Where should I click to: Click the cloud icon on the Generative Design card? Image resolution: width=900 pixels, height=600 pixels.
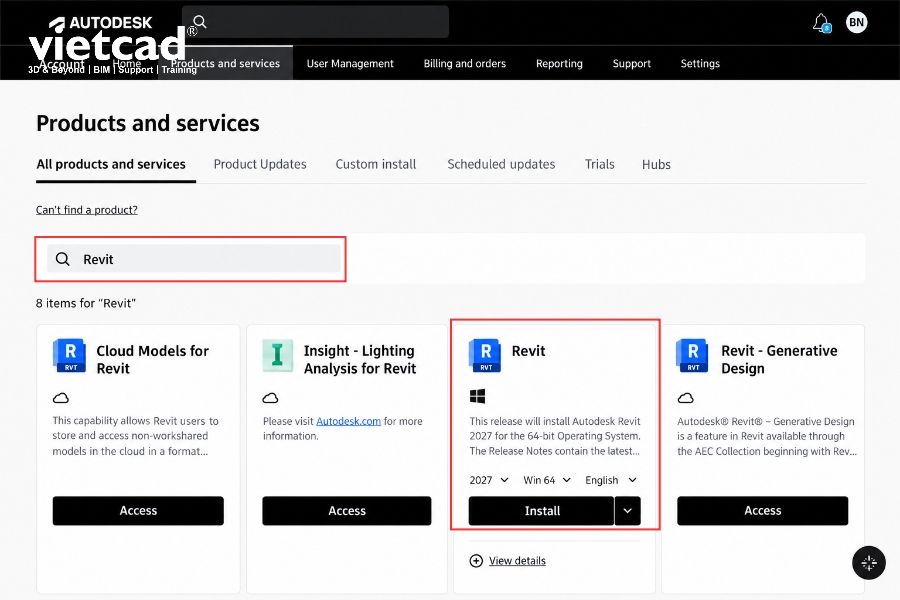tap(686, 398)
